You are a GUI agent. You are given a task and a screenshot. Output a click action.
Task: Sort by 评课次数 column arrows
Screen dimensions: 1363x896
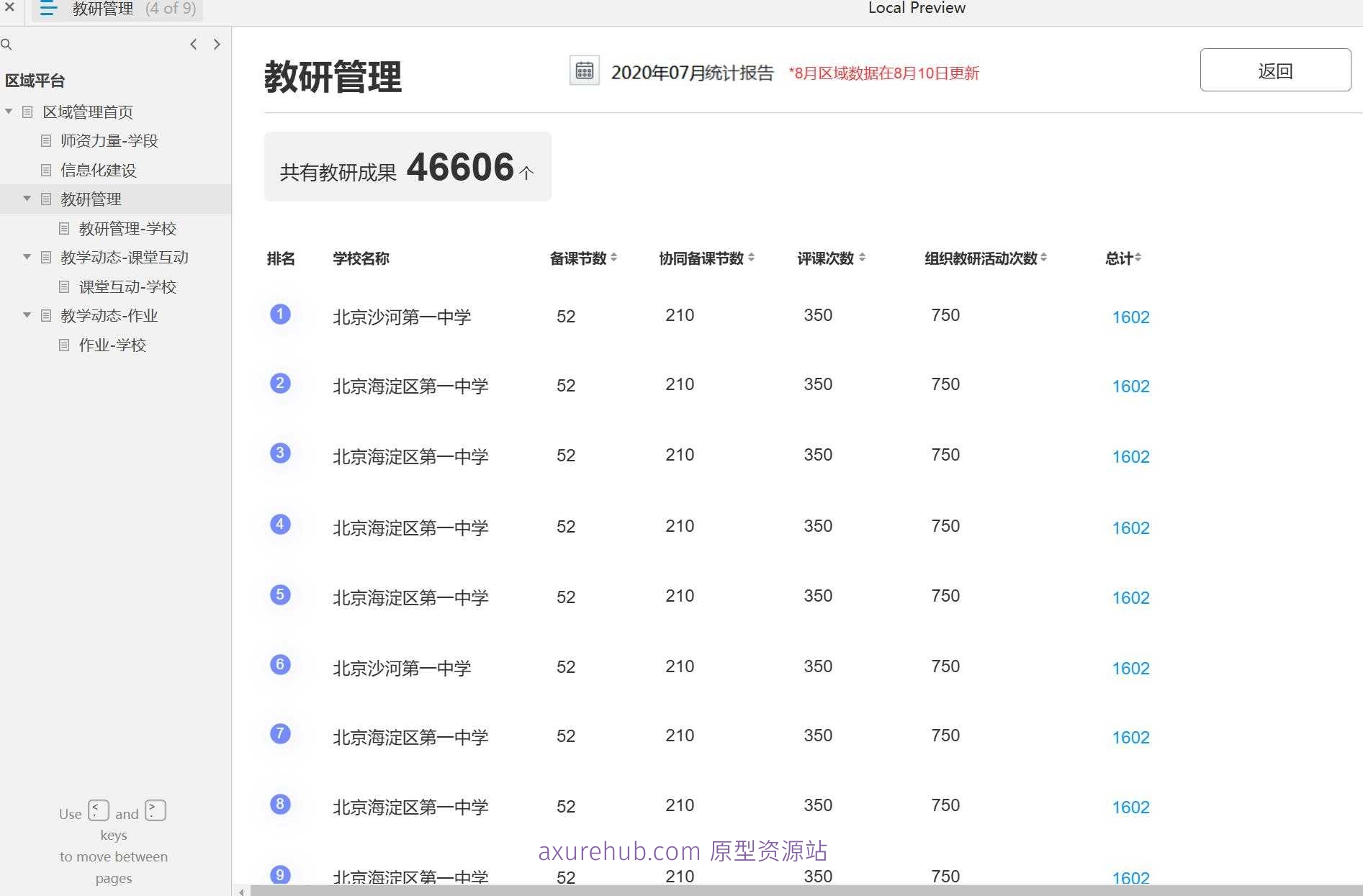click(x=862, y=257)
